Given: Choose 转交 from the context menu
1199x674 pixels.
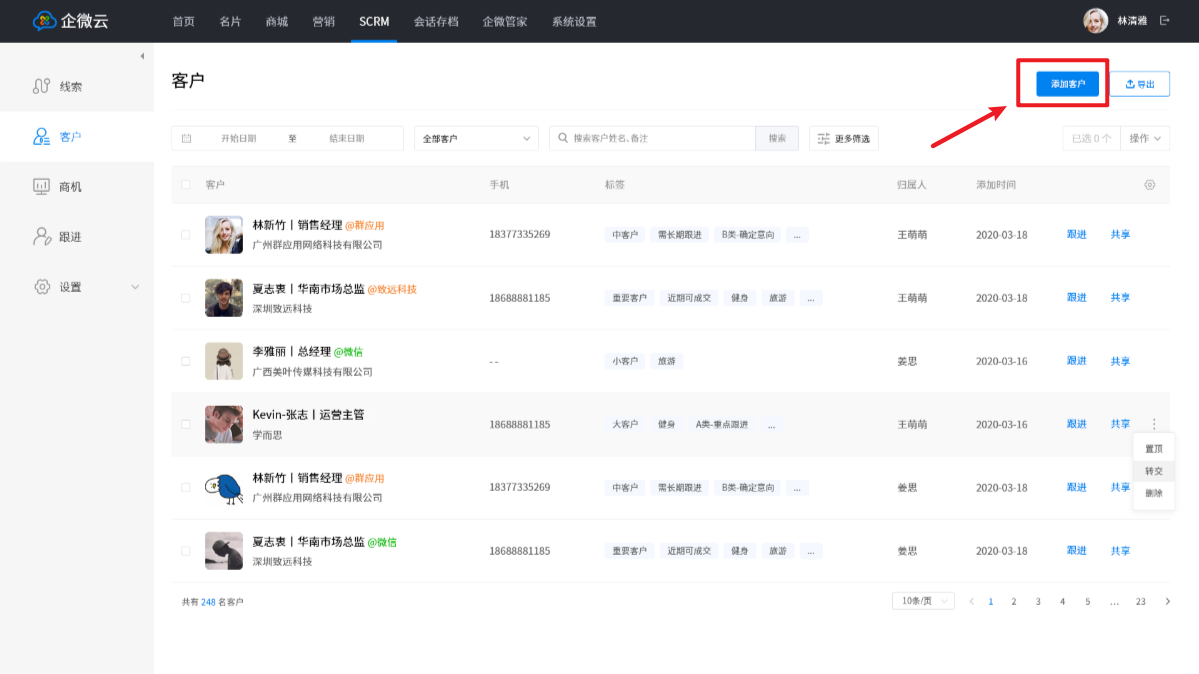Looking at the screenshot, I should (x=1153, y=471).
